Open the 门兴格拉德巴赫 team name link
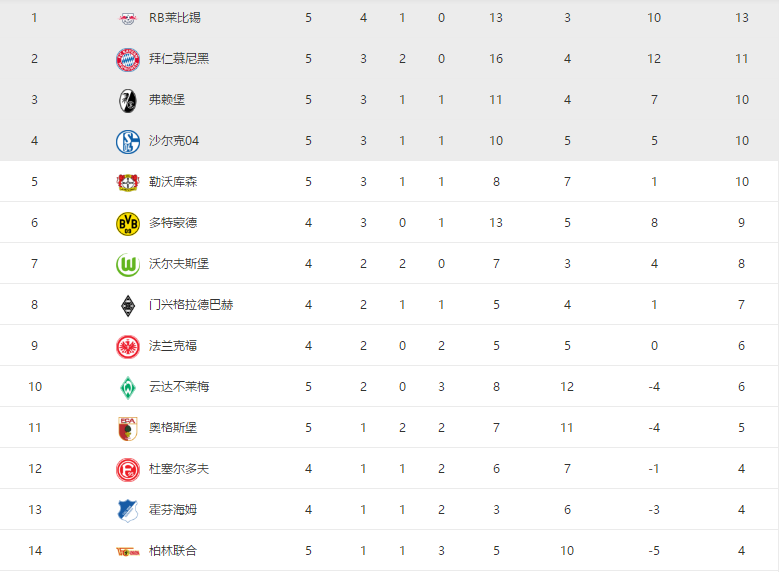Screen dimensions: 779x572 pos(191,305)
